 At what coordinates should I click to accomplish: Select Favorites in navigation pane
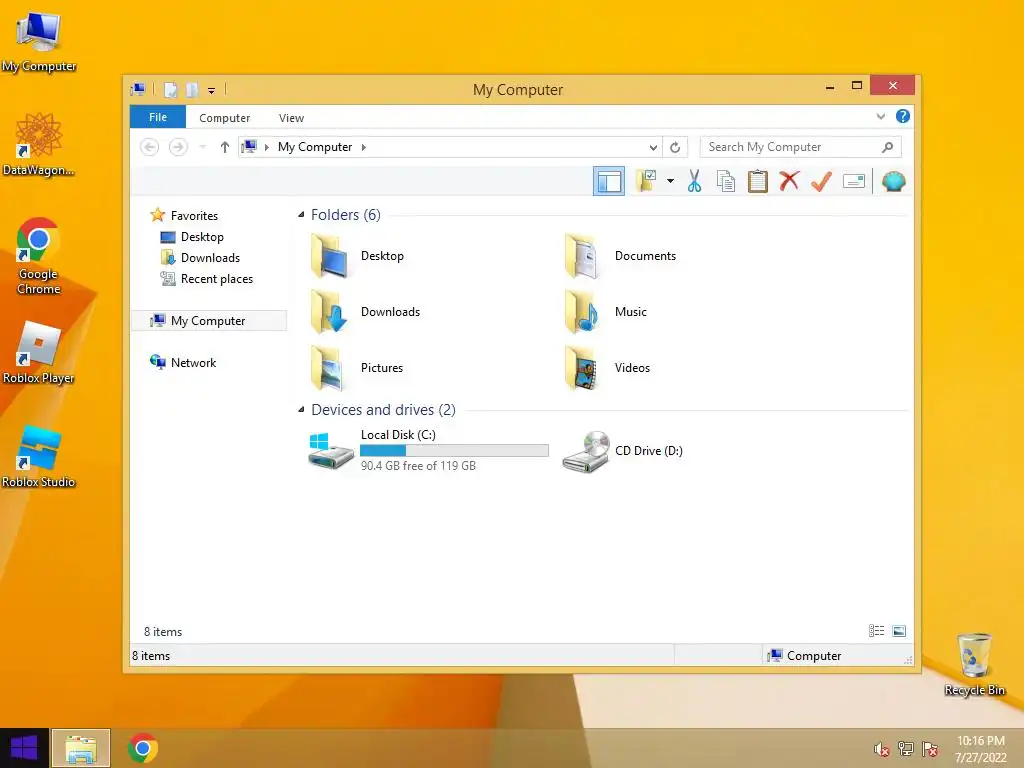(194, 216)
